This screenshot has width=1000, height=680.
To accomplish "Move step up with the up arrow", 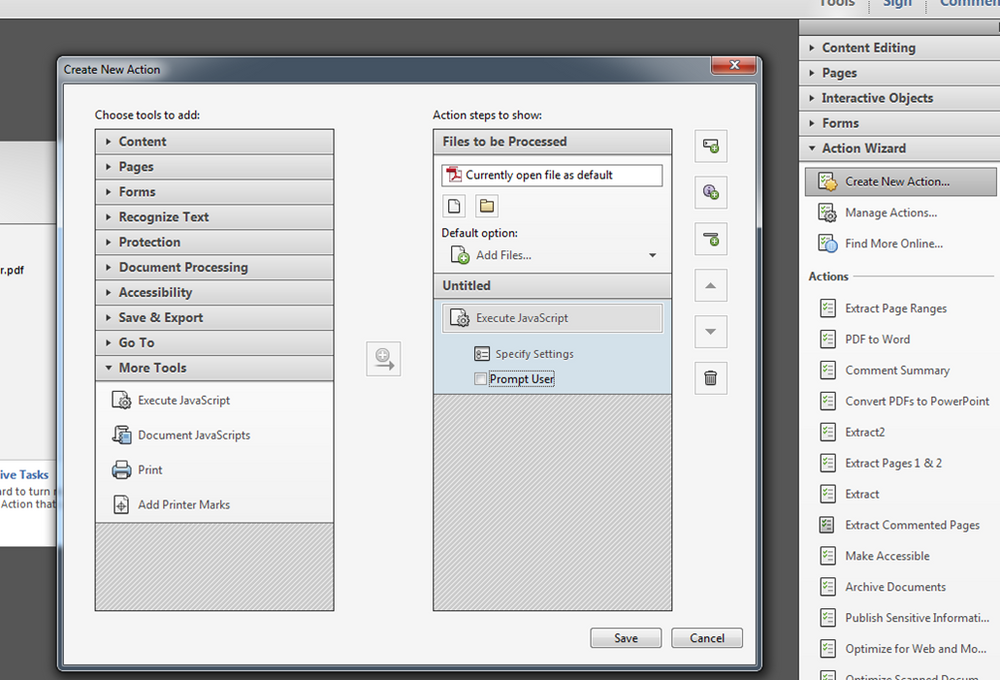I will [x=710, y=286].
